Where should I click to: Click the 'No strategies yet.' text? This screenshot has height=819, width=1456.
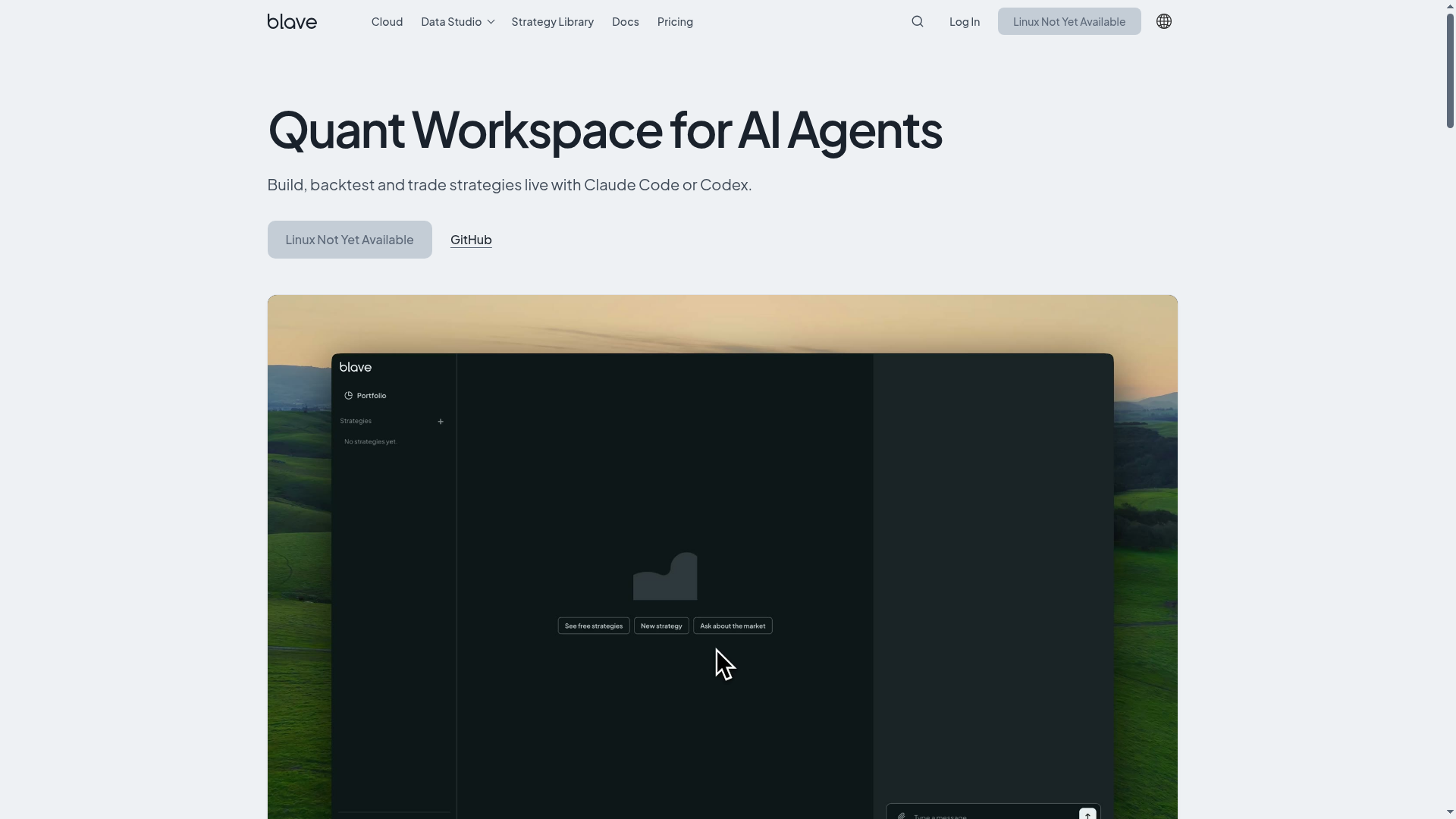[x=370, y=441]
